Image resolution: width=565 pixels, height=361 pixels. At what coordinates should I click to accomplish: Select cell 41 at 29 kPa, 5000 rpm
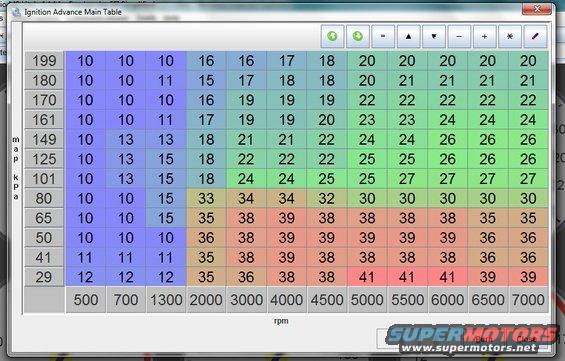click(367, 277)
